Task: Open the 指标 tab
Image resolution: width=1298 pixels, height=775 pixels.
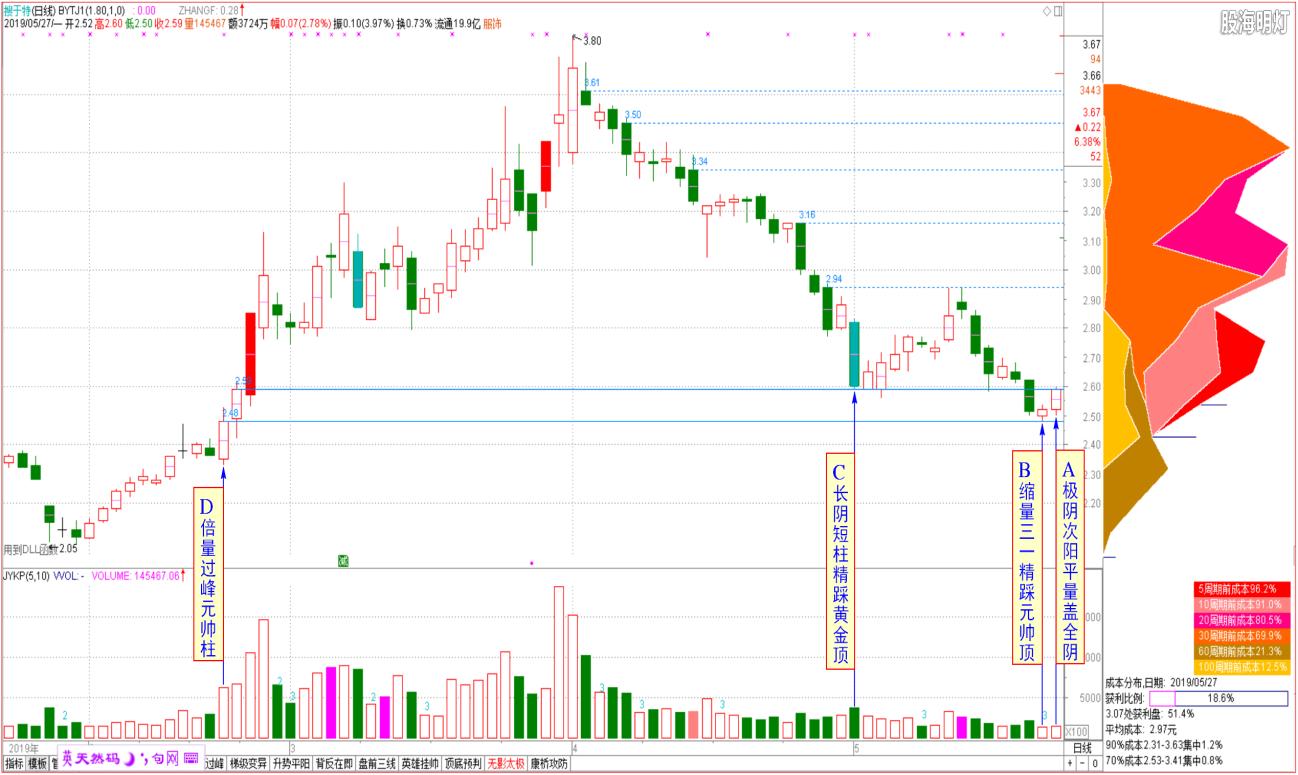Action: click(14, 764)
